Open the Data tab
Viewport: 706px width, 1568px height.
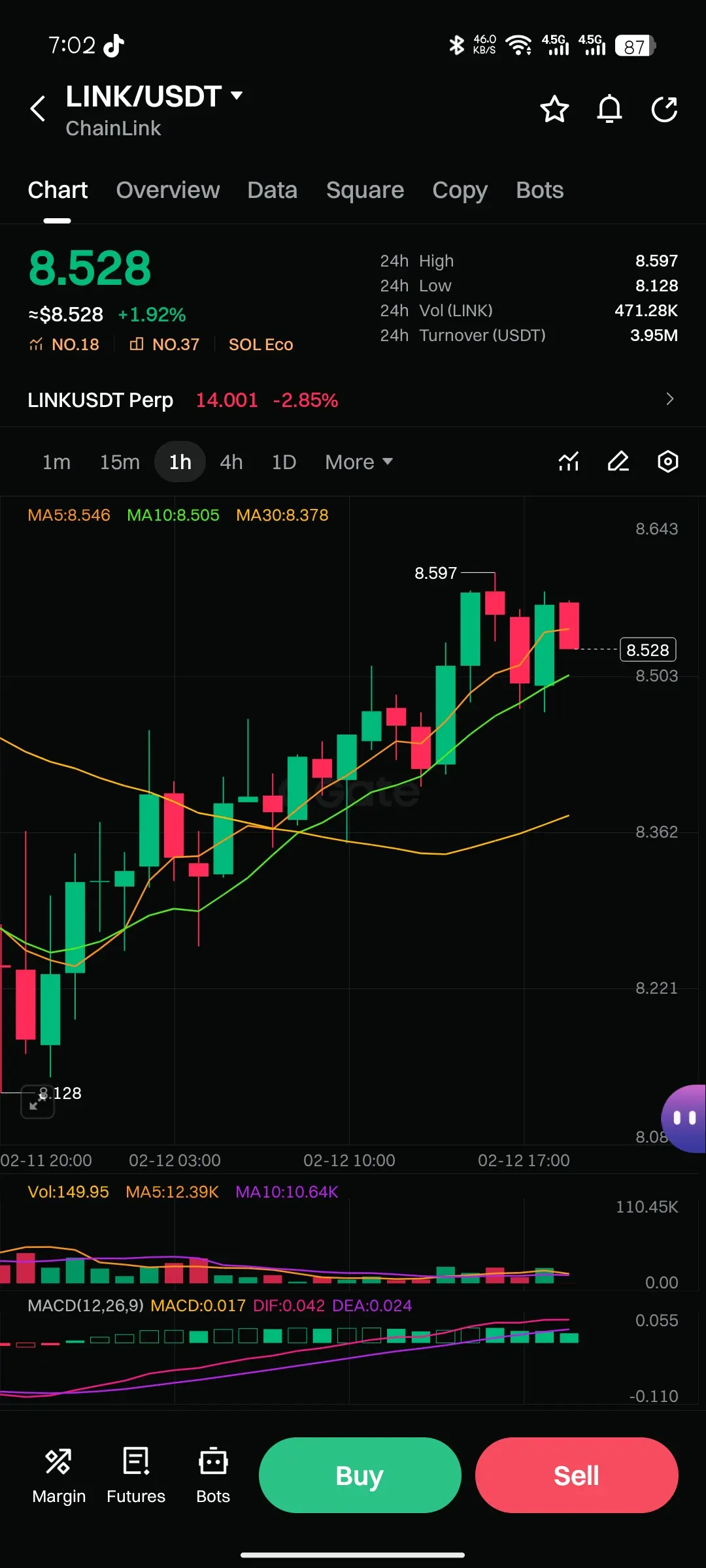(x=273, y=190)
